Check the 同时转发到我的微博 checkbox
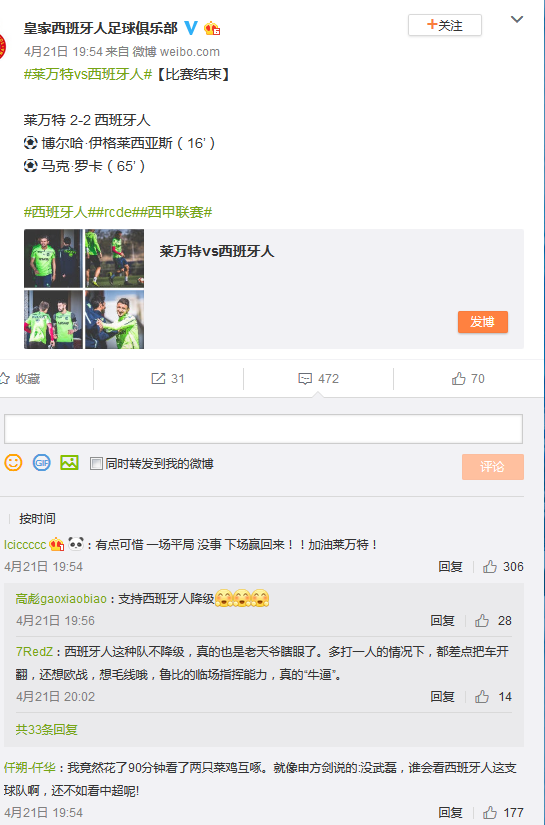This screenshot has height=825, width=545. 96,464
